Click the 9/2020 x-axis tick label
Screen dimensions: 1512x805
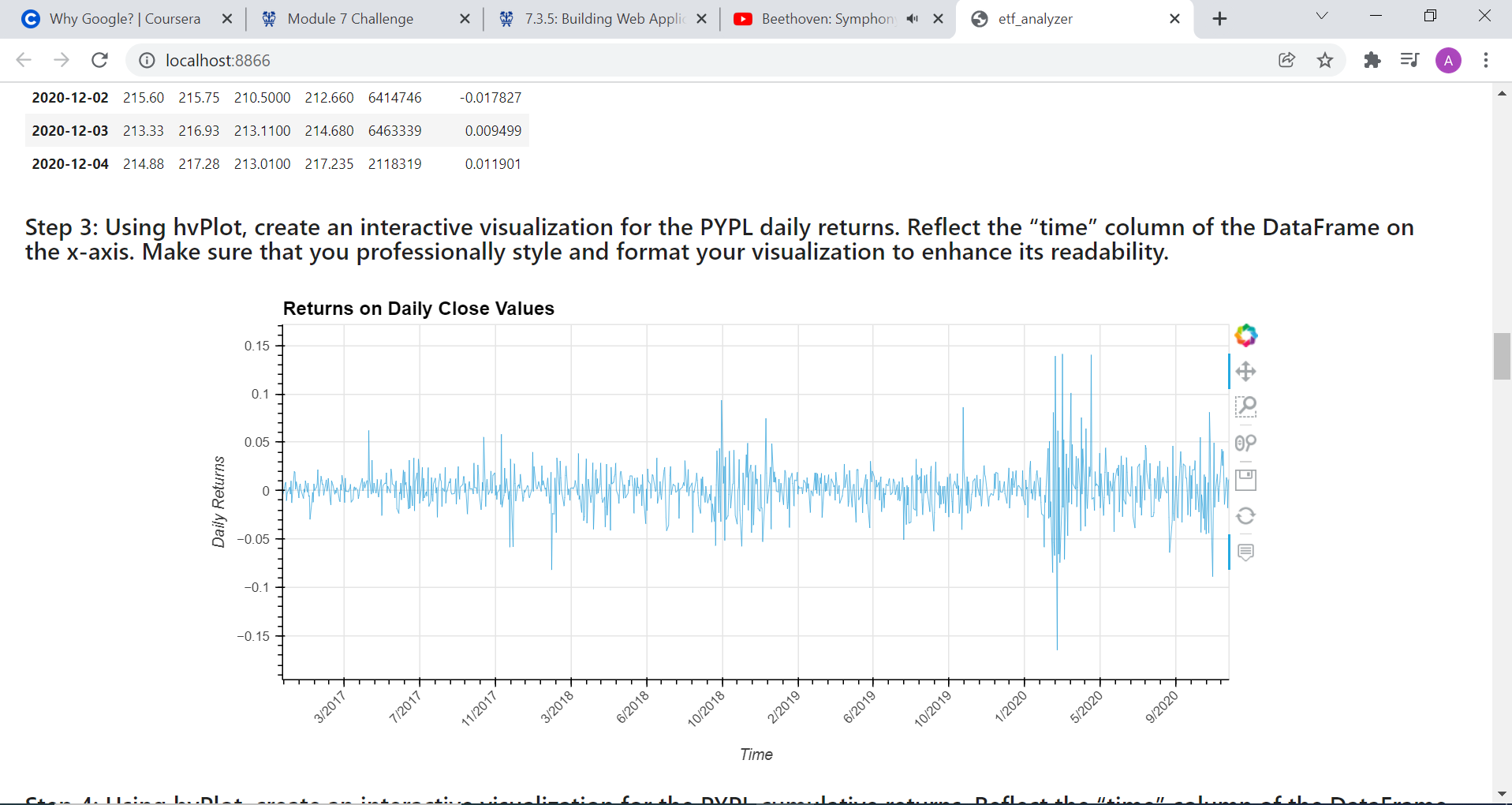click(1162, 707)
